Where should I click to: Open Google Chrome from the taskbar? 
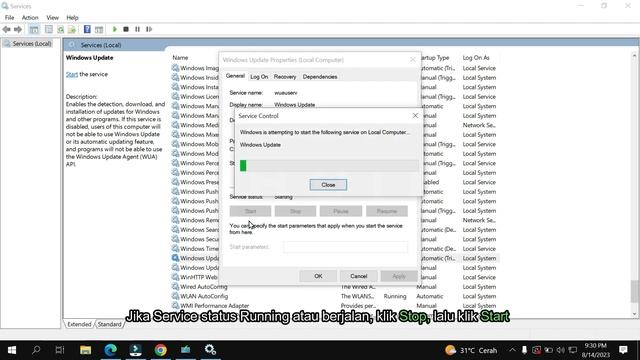coord(160,350)
